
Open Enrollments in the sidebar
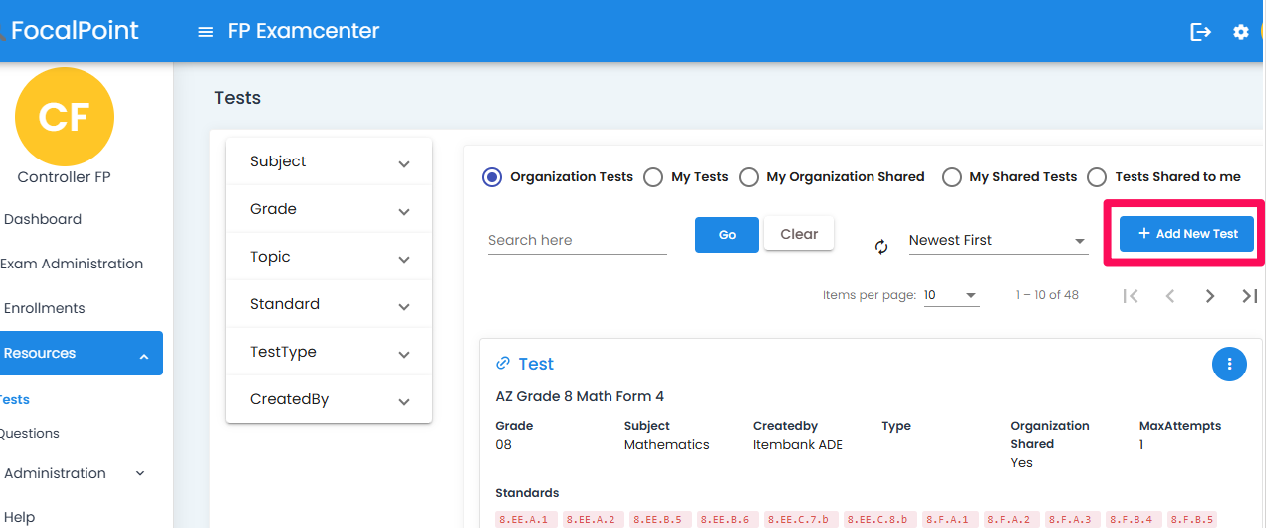45,308
